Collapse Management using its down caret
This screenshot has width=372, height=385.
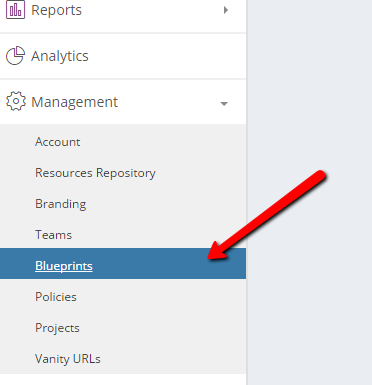[224, 104]
